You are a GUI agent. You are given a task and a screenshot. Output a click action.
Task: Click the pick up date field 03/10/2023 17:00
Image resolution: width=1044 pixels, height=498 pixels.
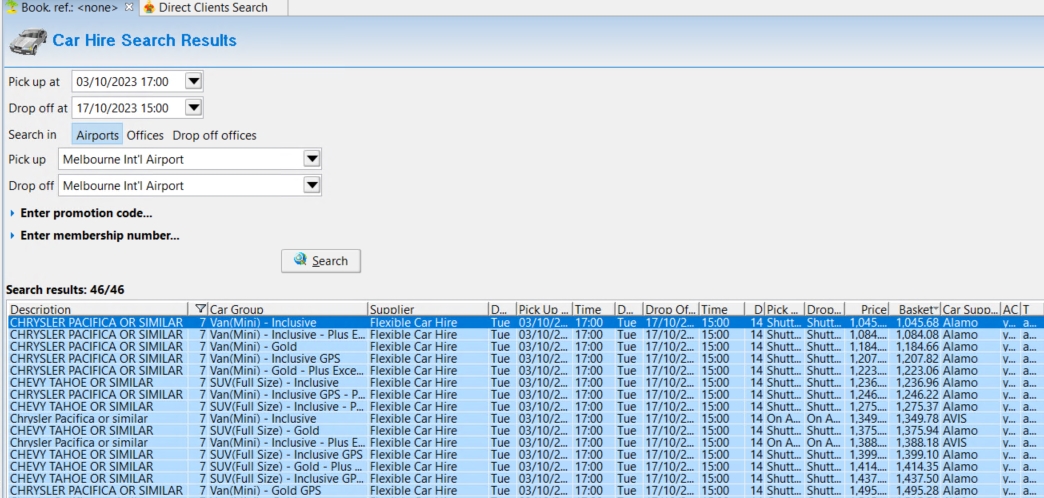point(127,82)
